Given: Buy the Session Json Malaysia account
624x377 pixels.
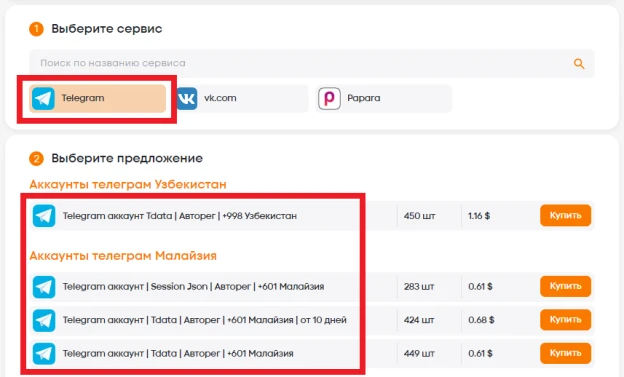Looking at the screenshot, I should click(565, 286).
